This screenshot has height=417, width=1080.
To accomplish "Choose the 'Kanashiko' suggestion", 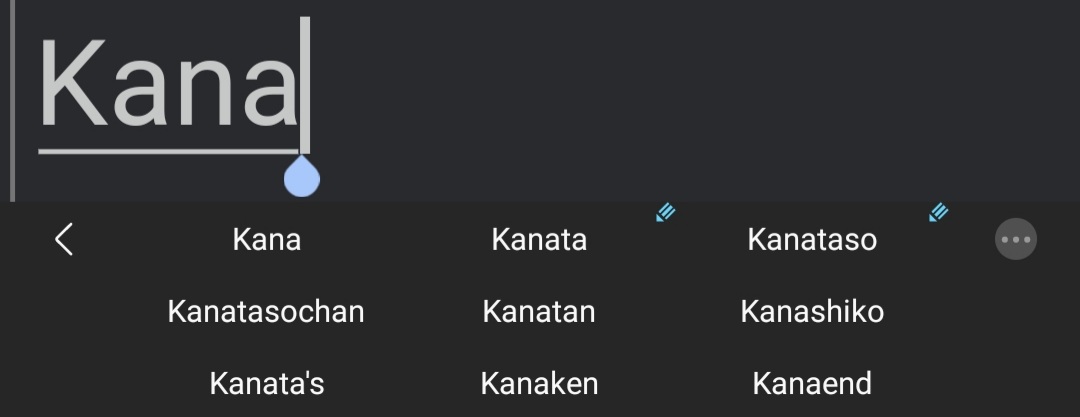I will (x=812, y=312).
